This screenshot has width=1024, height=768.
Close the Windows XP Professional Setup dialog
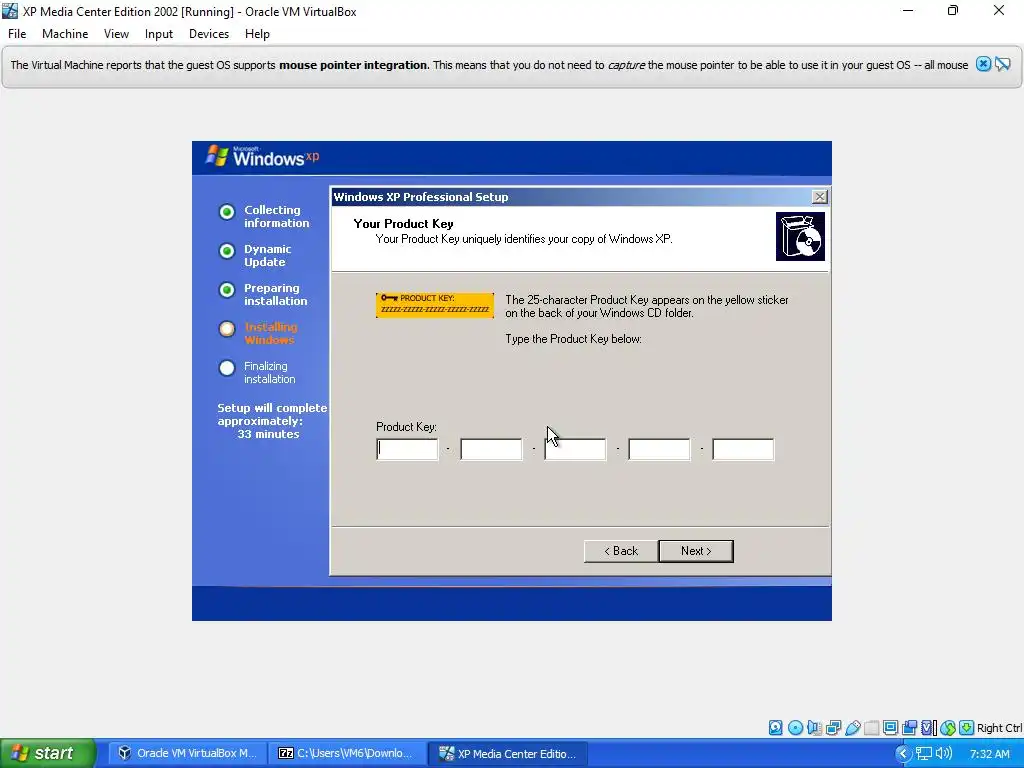click(x=820, y=197)
